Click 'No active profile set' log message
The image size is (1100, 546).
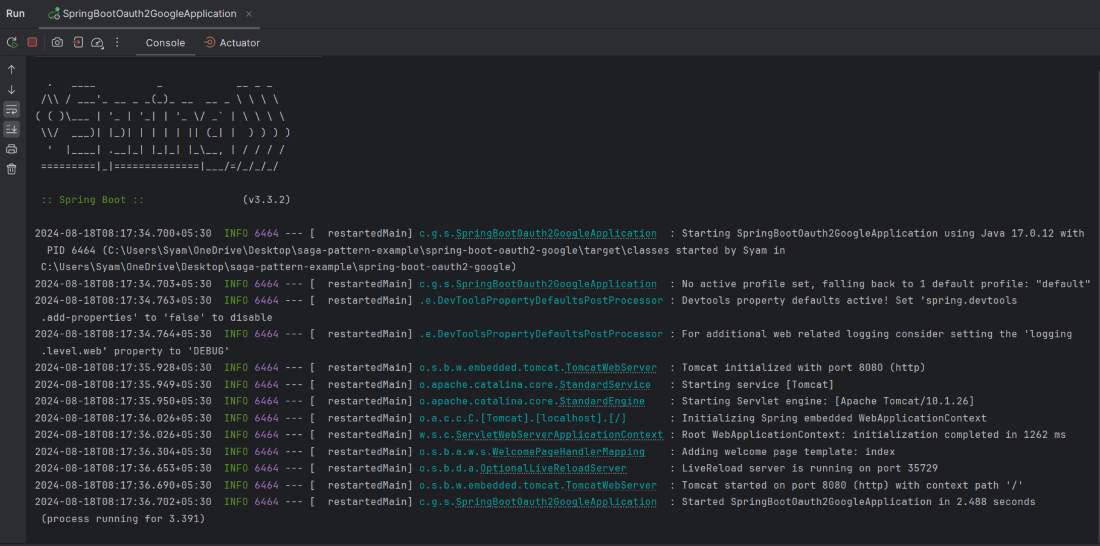885,284
